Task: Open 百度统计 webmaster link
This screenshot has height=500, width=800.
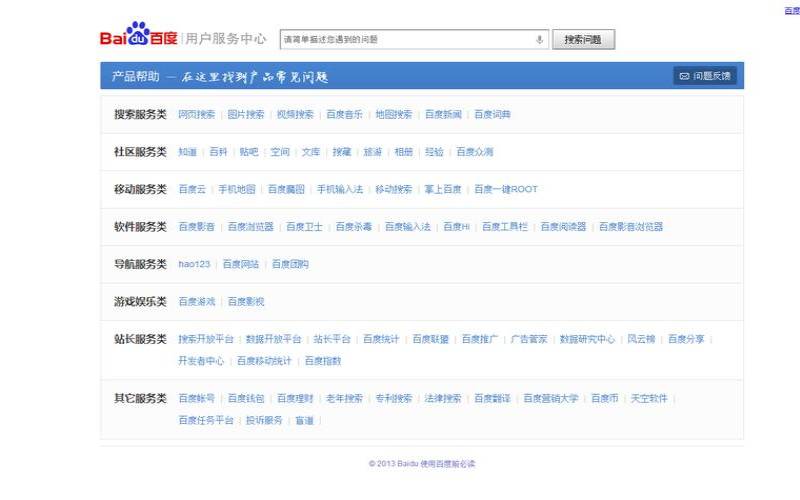Action: (x=381, y=339)
